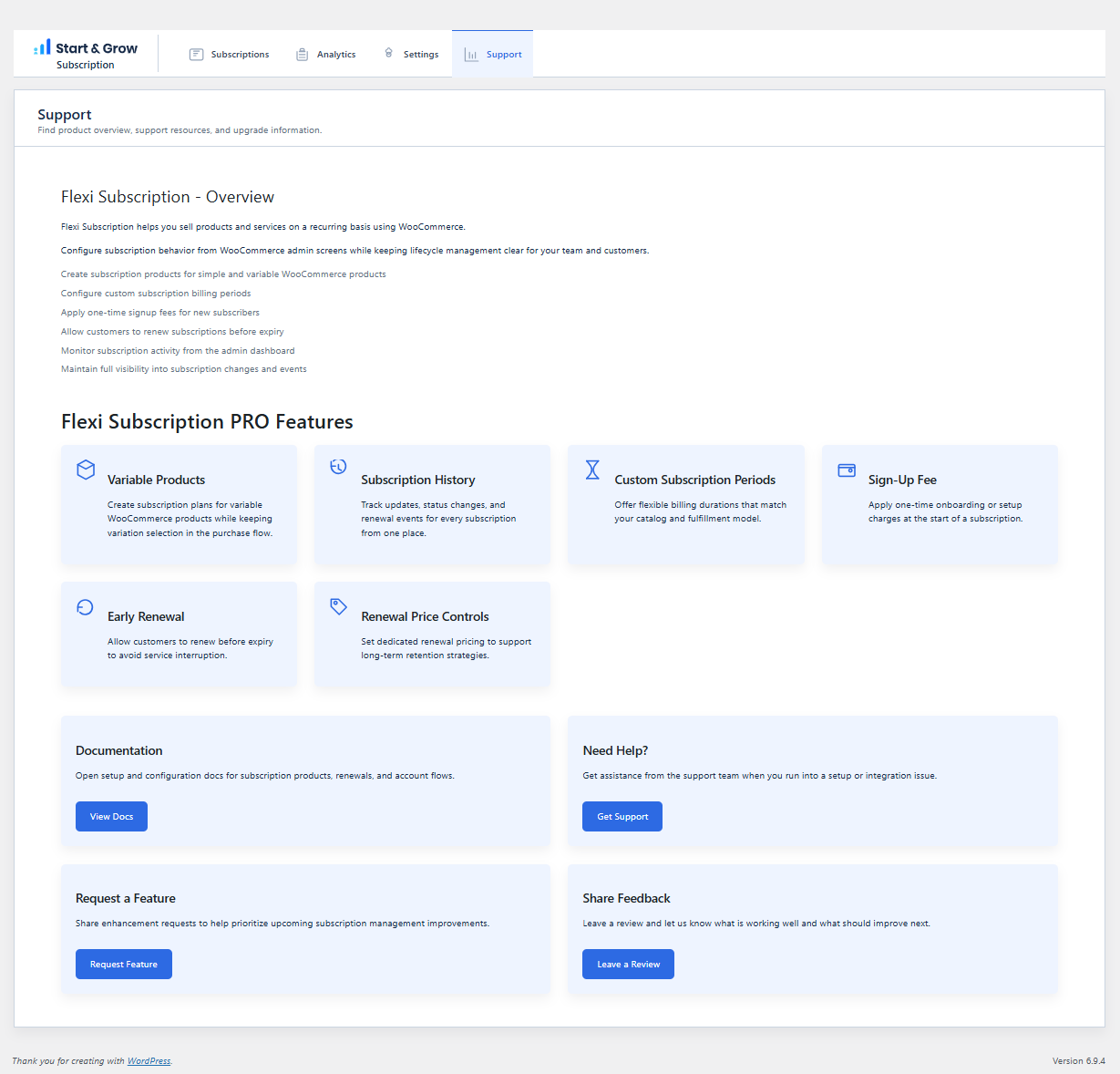
Task: Click the Sign-Up Fee card heading
Action: click(x=902, y=480)
